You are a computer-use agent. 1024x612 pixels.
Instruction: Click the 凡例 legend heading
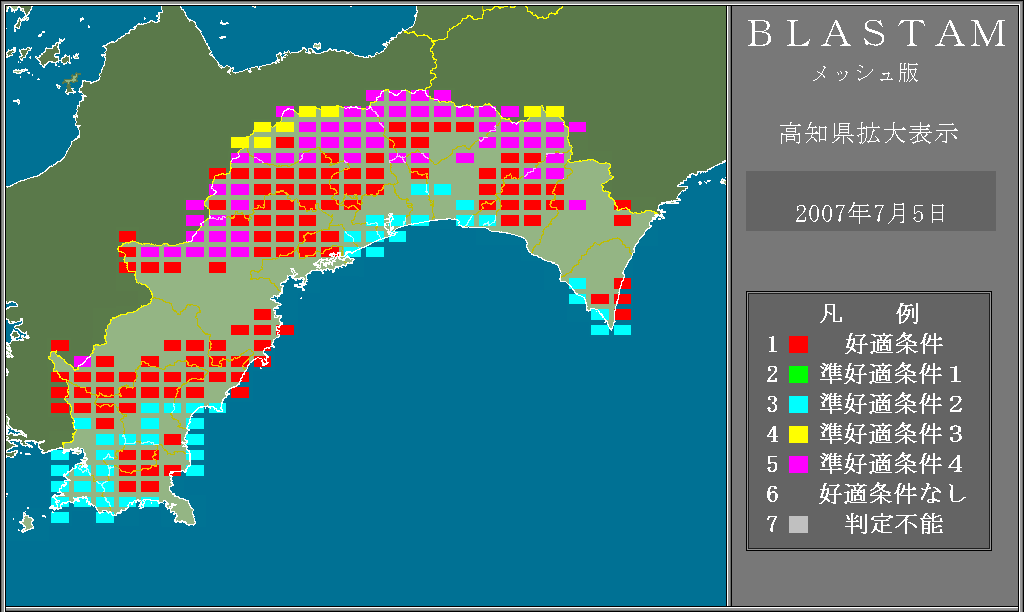pyautogui.click(x=869, y=314)
